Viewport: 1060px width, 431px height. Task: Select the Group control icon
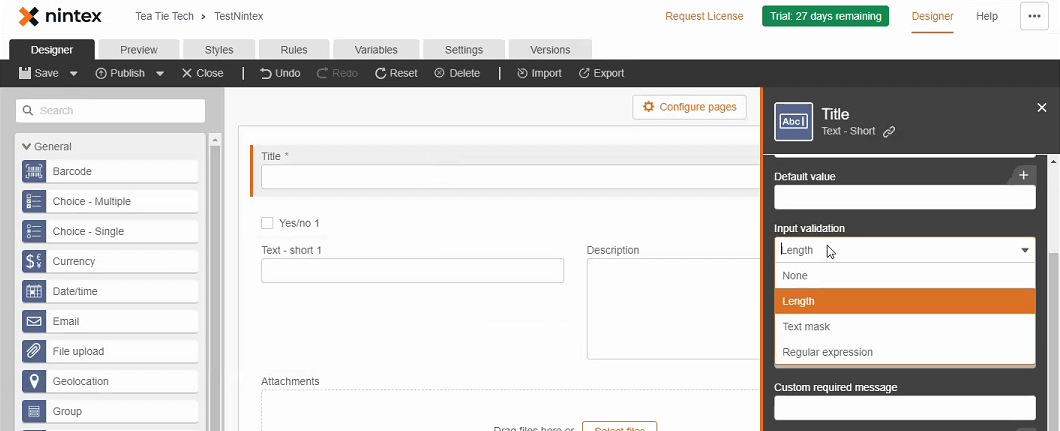tap(34, 411)
